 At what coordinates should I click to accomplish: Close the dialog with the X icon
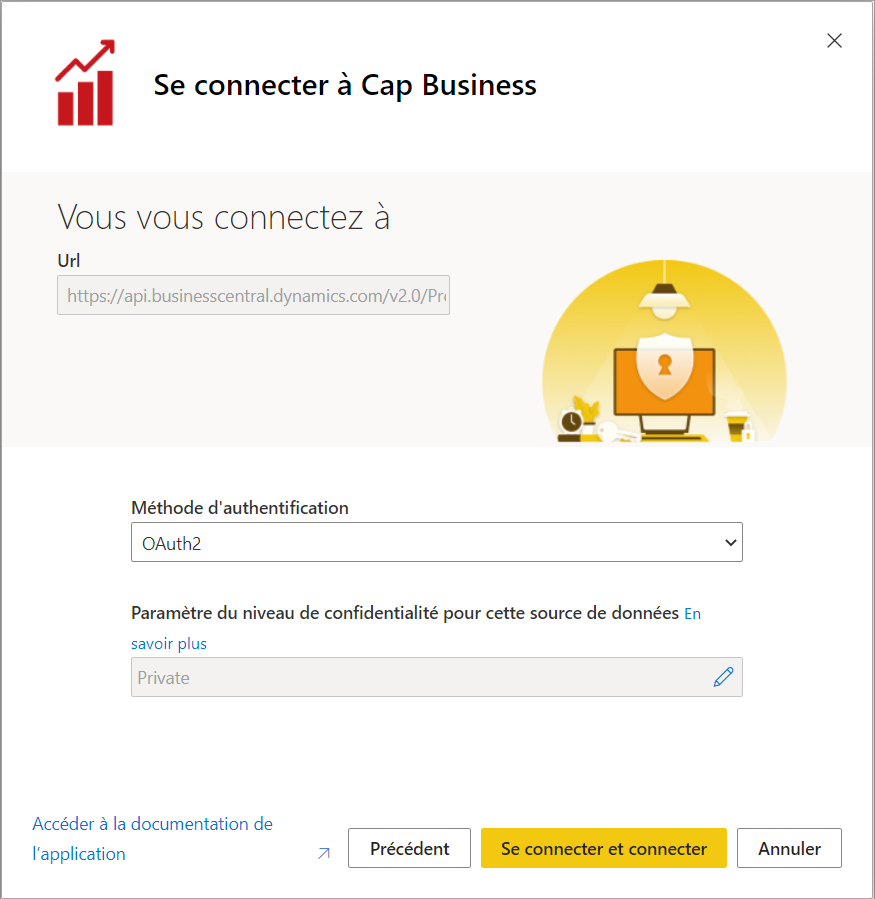(834, 41)
